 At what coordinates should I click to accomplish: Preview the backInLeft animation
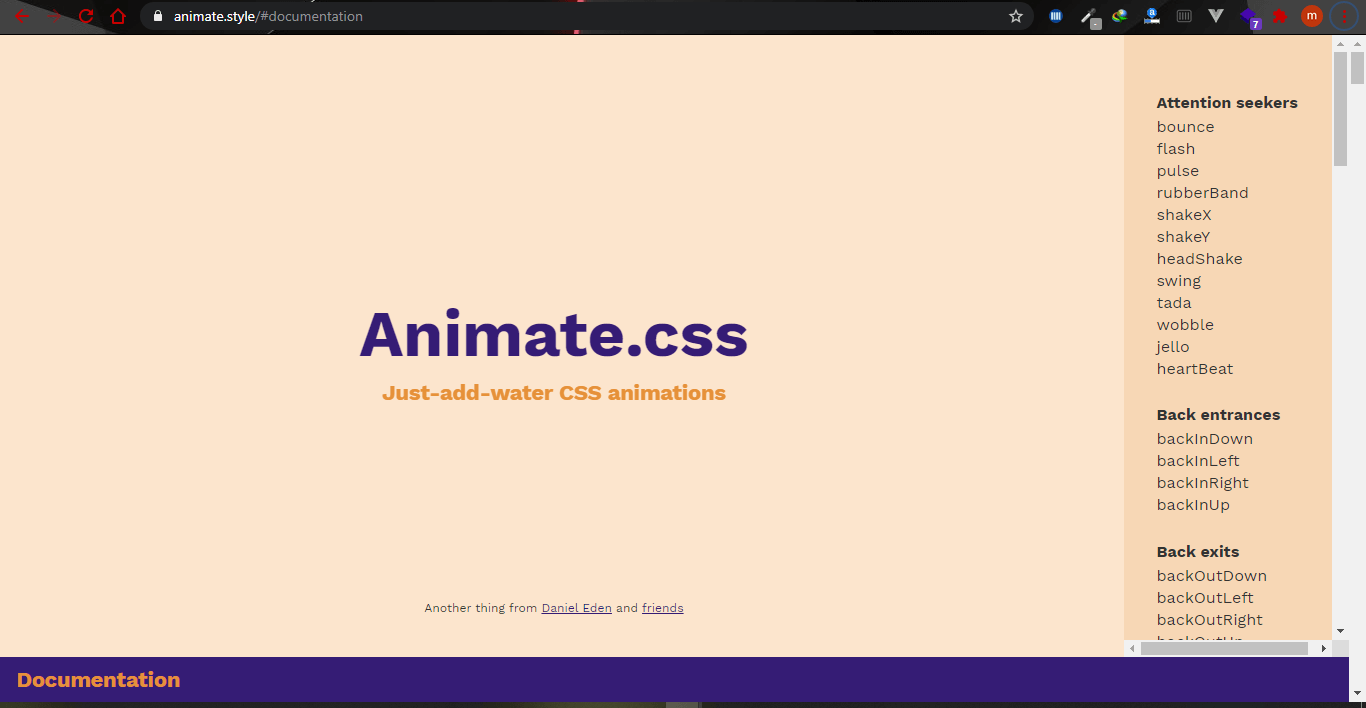(1198, 461)
